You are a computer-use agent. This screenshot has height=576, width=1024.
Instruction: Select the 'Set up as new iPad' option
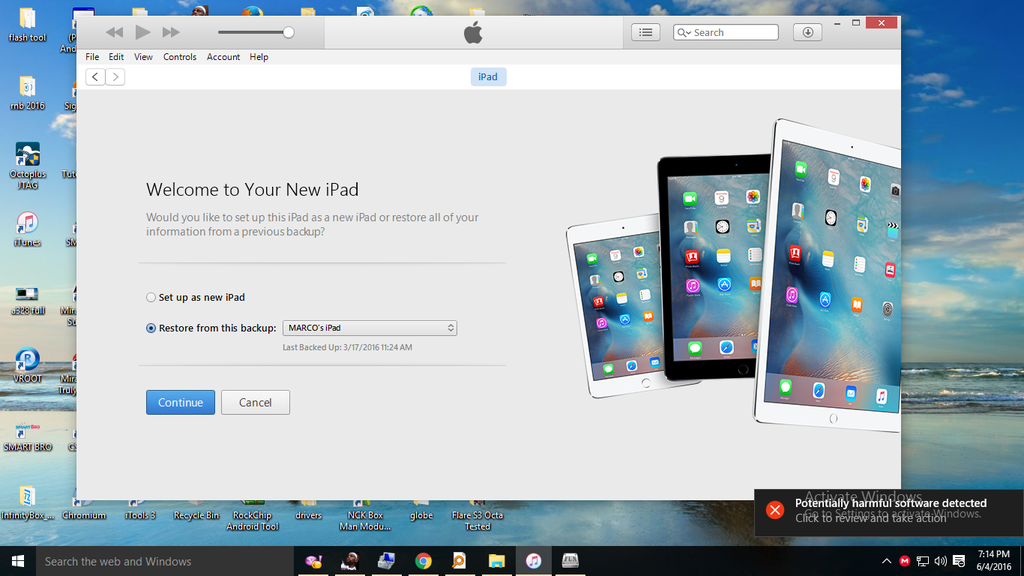[x=151, y=297]
